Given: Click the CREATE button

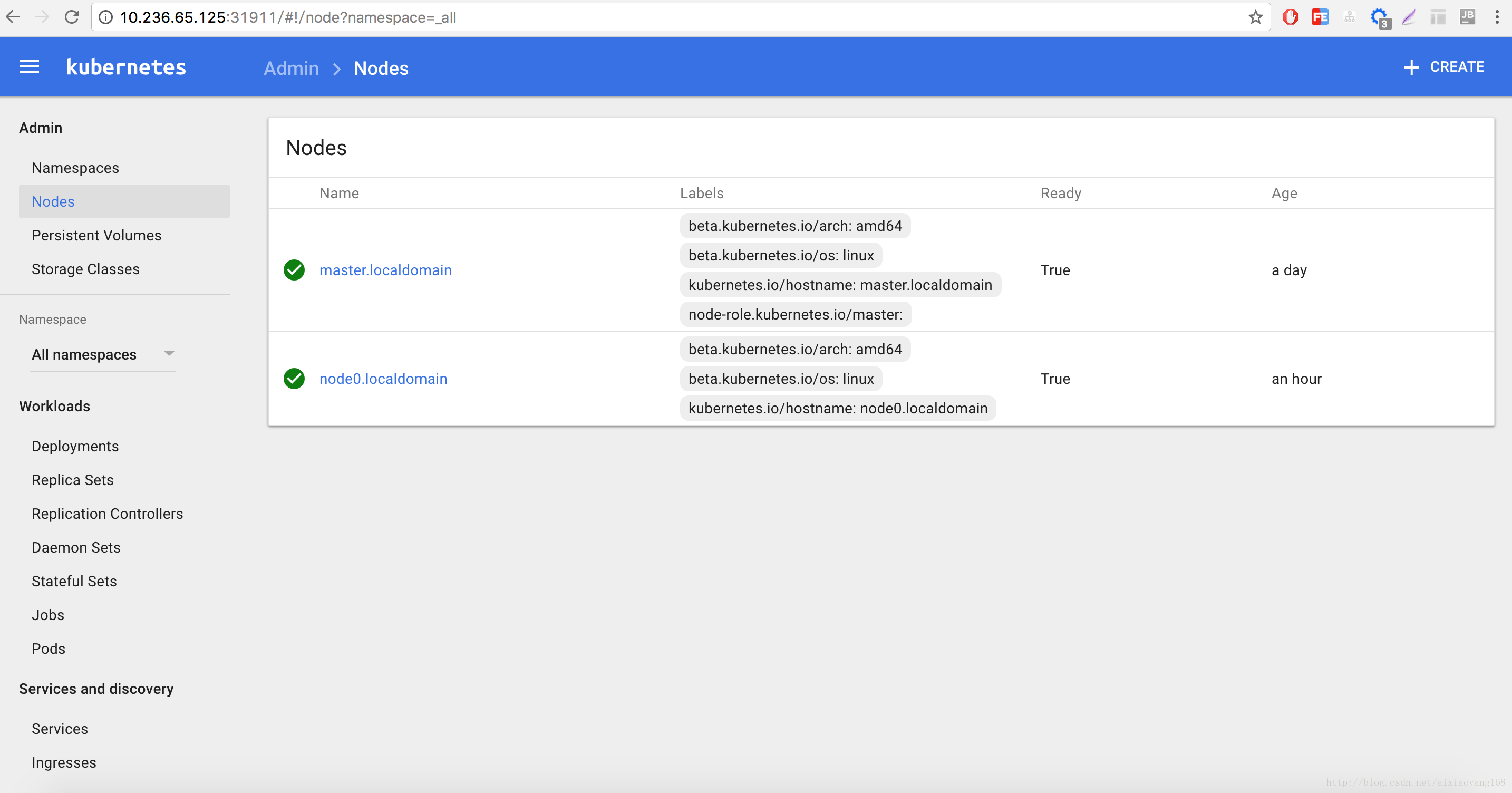Looking at the screenshot, I should (1444, 66).
